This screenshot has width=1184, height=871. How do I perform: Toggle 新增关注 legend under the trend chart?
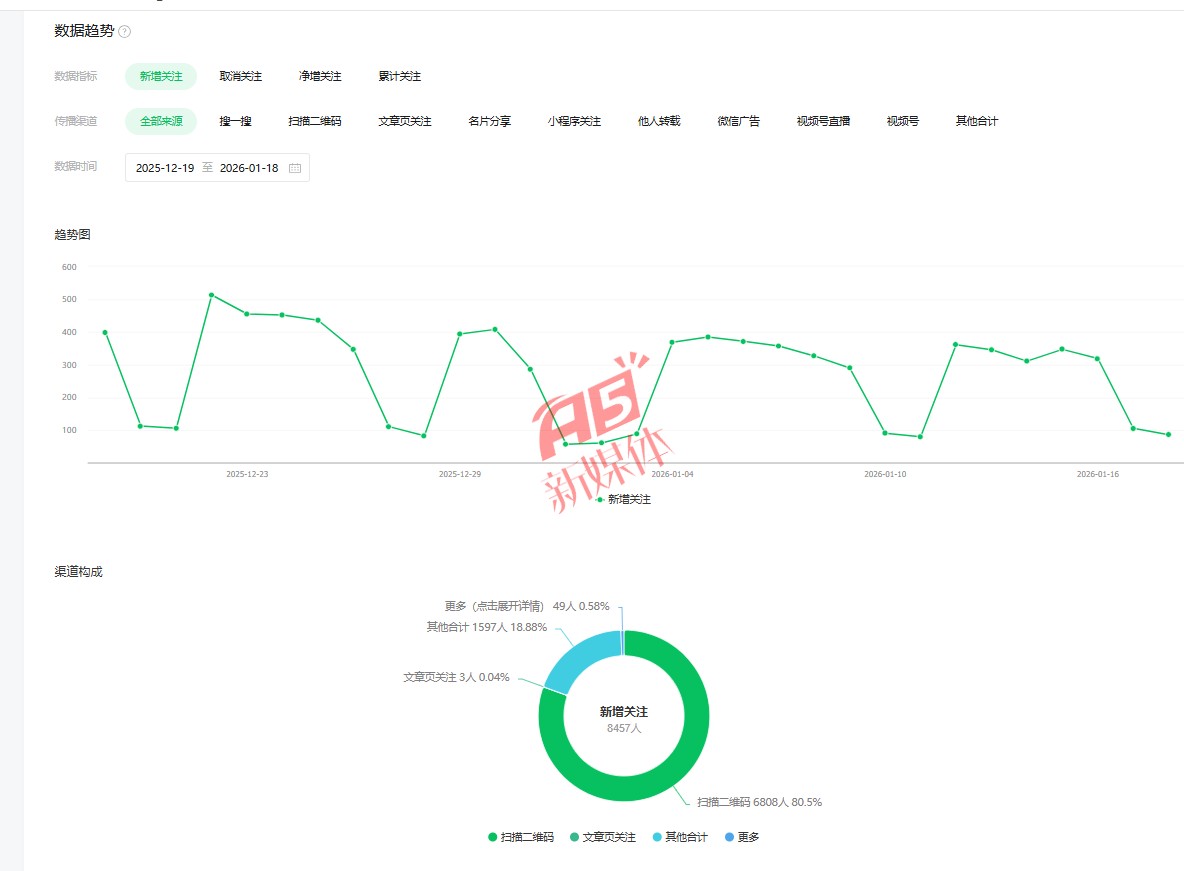624,499
